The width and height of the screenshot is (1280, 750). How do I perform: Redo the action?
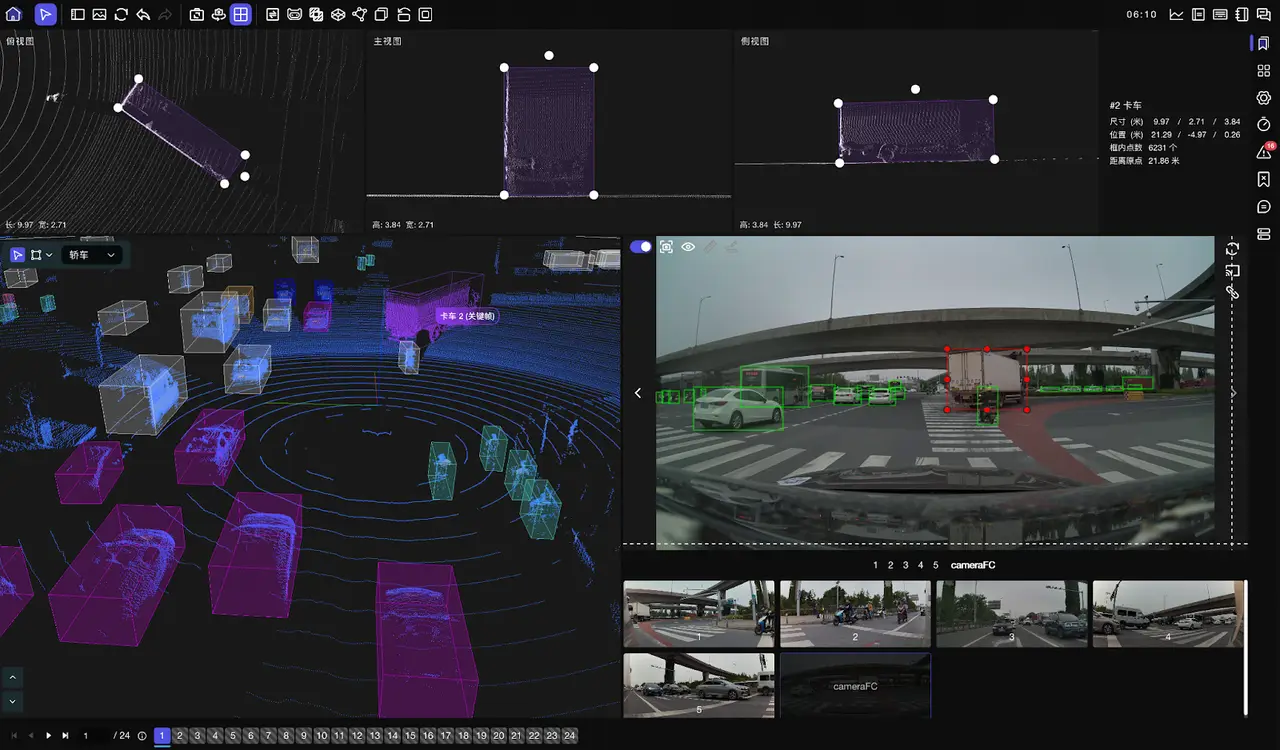165,15
